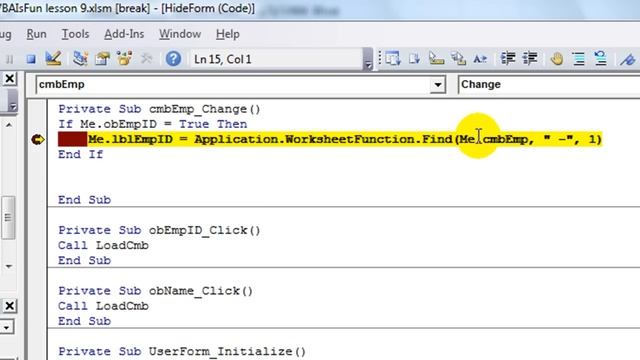Open the small dropdown below lower close button

tap(7, 327)
